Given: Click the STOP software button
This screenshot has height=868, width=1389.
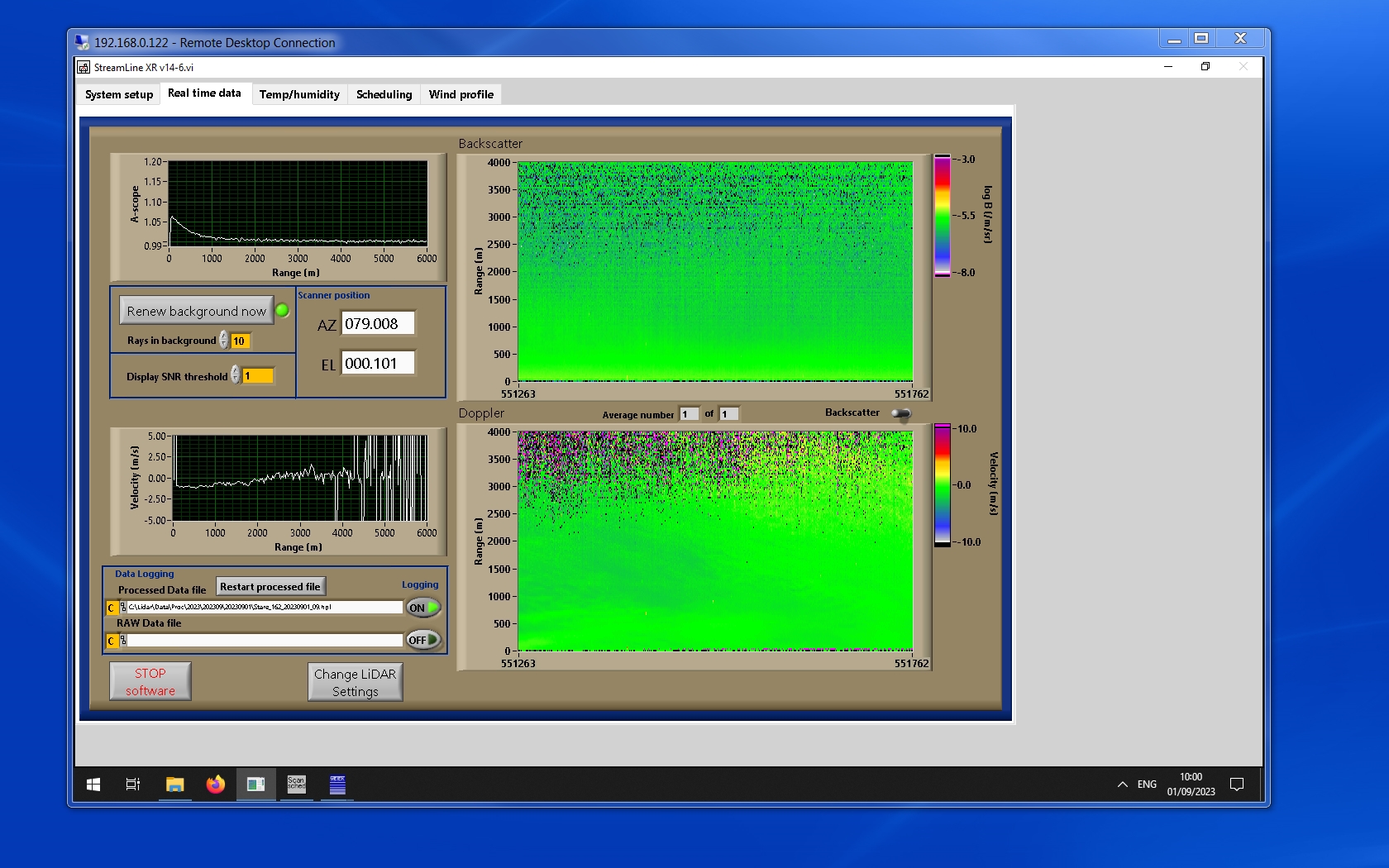Looking at the screenshot, I should point(150,682).
